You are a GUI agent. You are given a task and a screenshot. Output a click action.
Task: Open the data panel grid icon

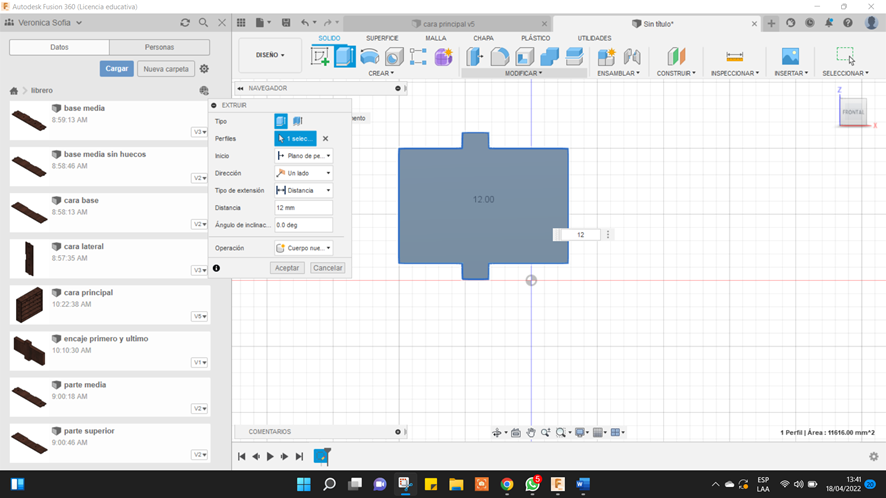(241, 23)
